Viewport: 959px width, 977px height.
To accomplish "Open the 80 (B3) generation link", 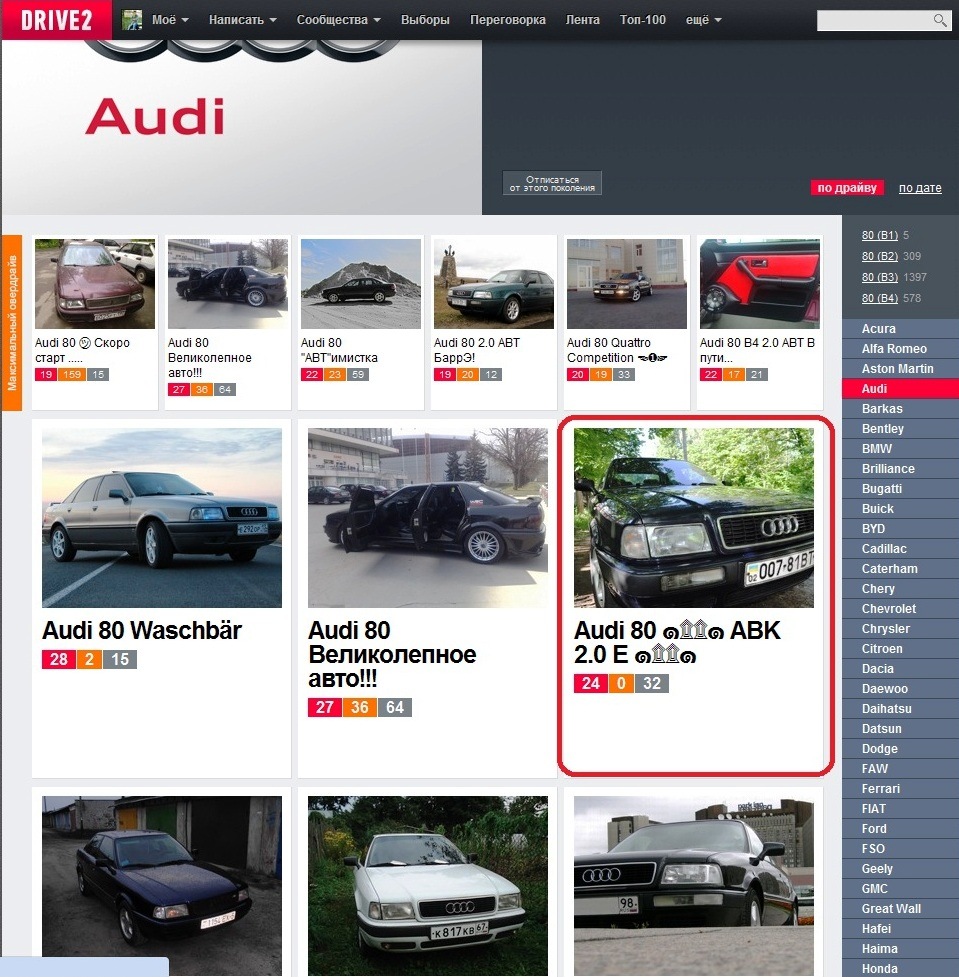I will [879, 277].
